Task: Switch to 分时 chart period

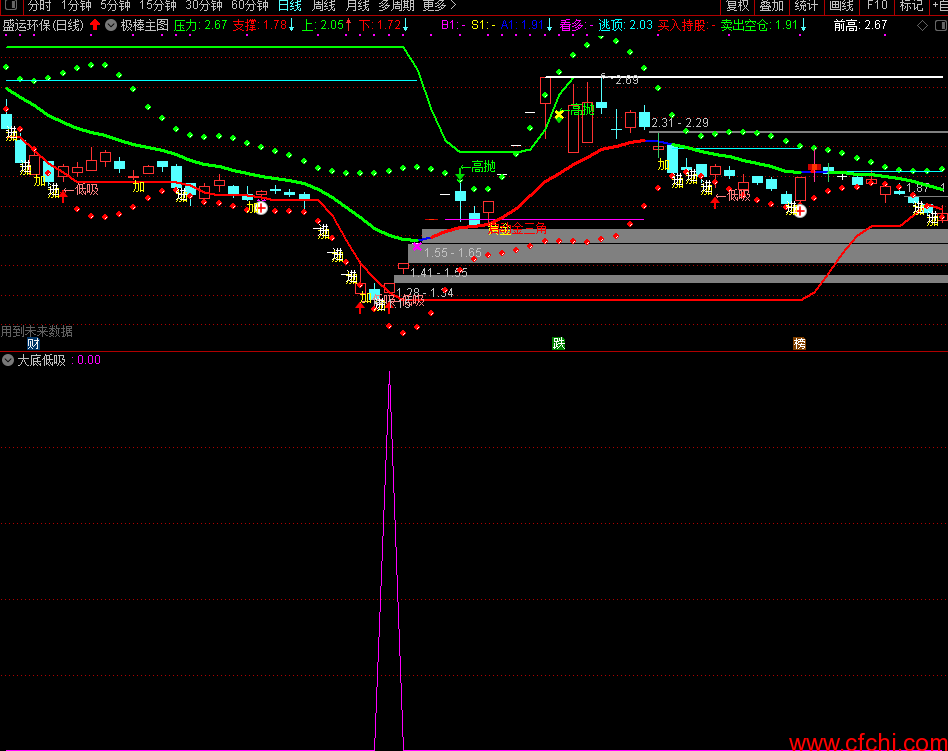Action: [39, 6]
